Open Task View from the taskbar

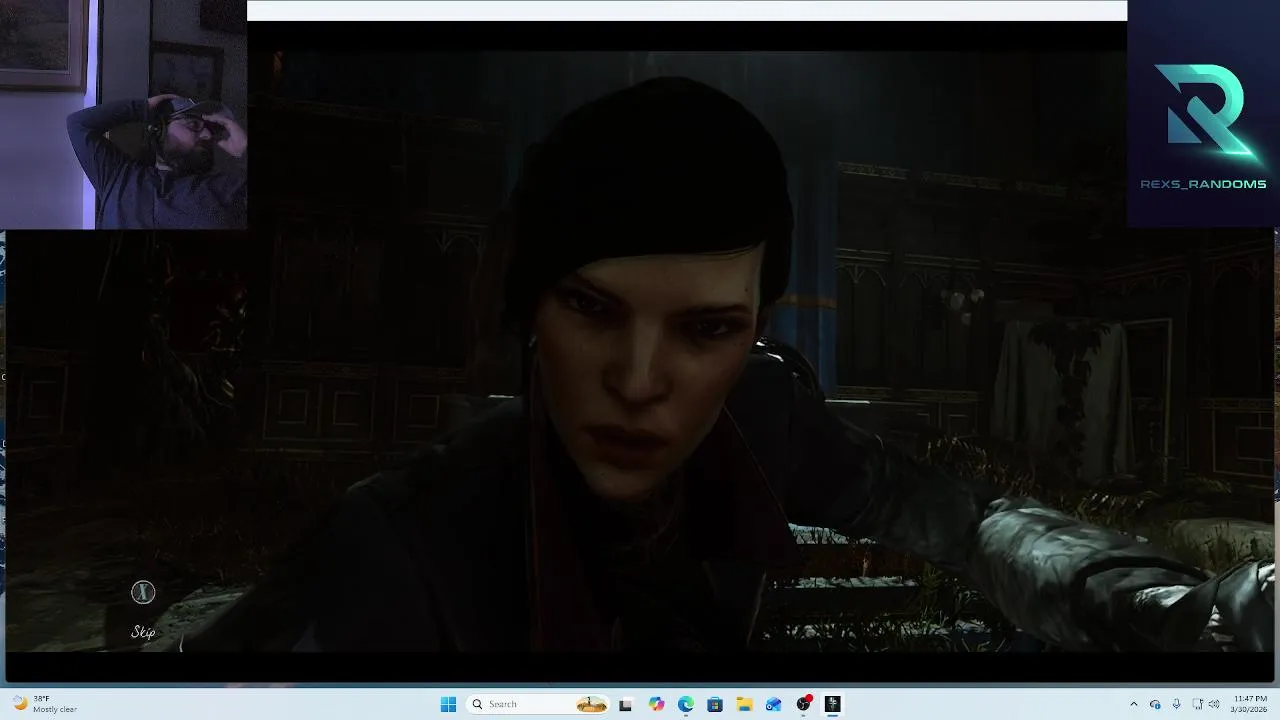[626, 704]
